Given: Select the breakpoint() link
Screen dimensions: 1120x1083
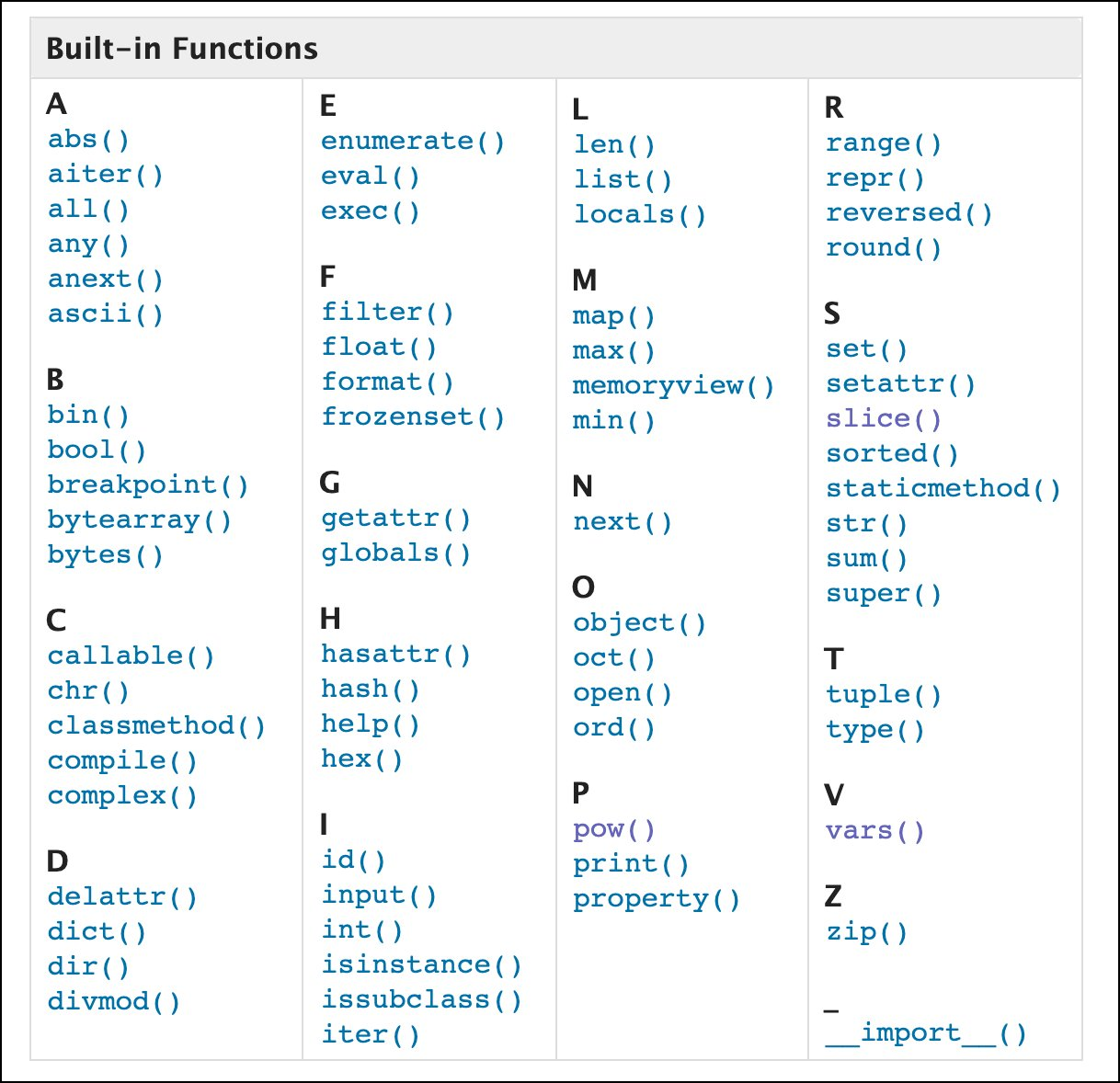Looking at the screenshot, I should (x=148, y=485).
